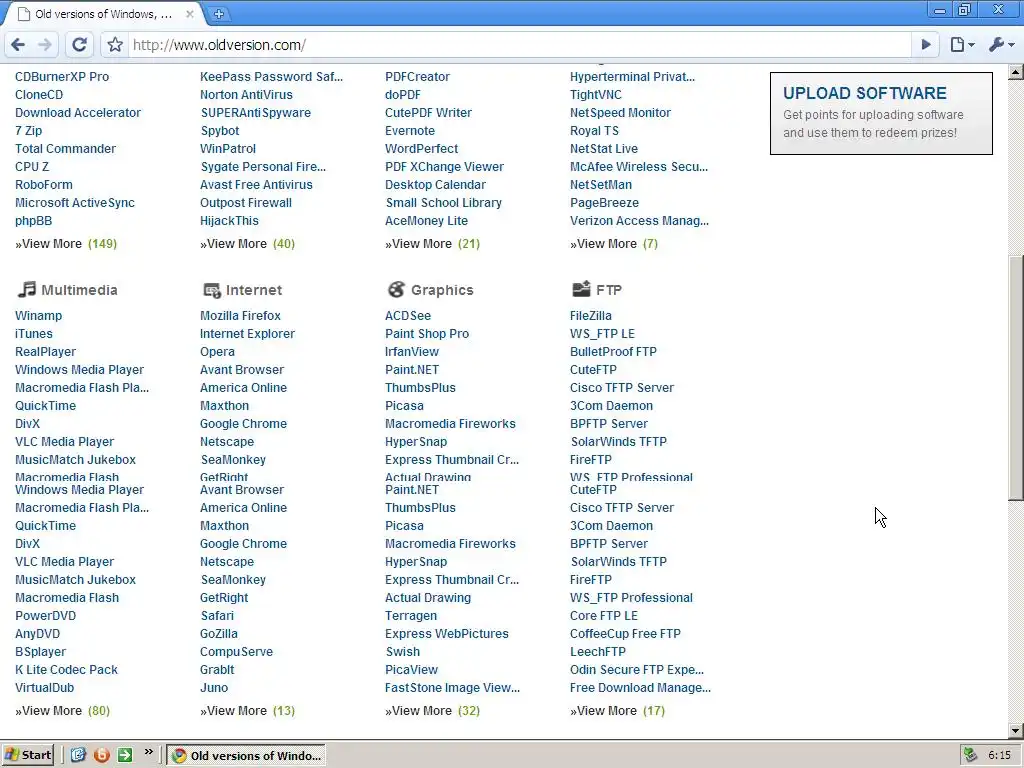Open the Winamp link
Screen dimensions: 1024x768
pyautogui.click(x=38, y=315)
